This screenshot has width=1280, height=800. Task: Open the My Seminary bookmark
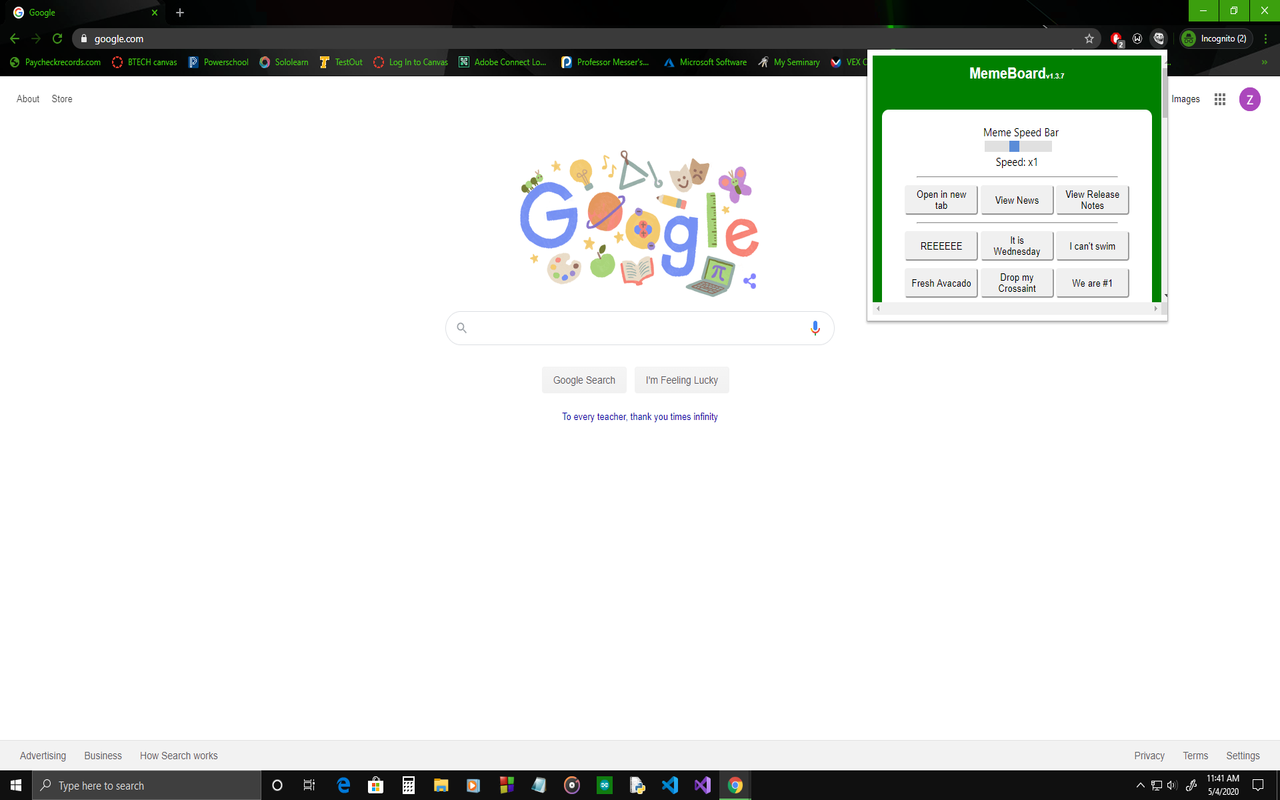click(x=789, y=62)
